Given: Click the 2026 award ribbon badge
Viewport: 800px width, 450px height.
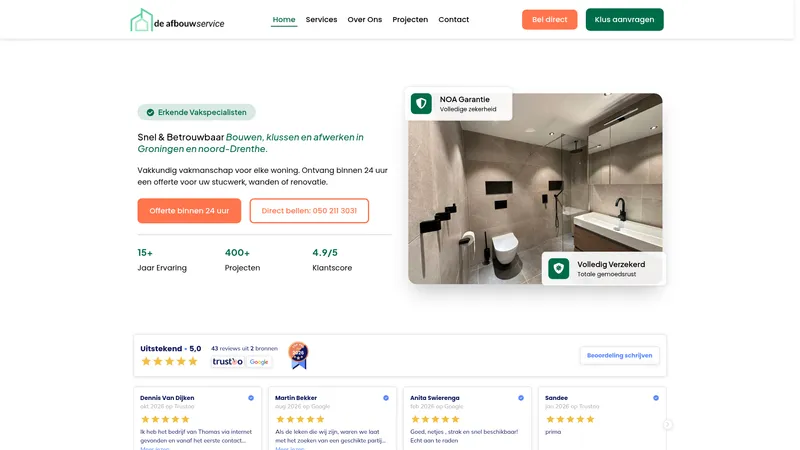Looking at the screenshot, I should click(x=298, y=356).
